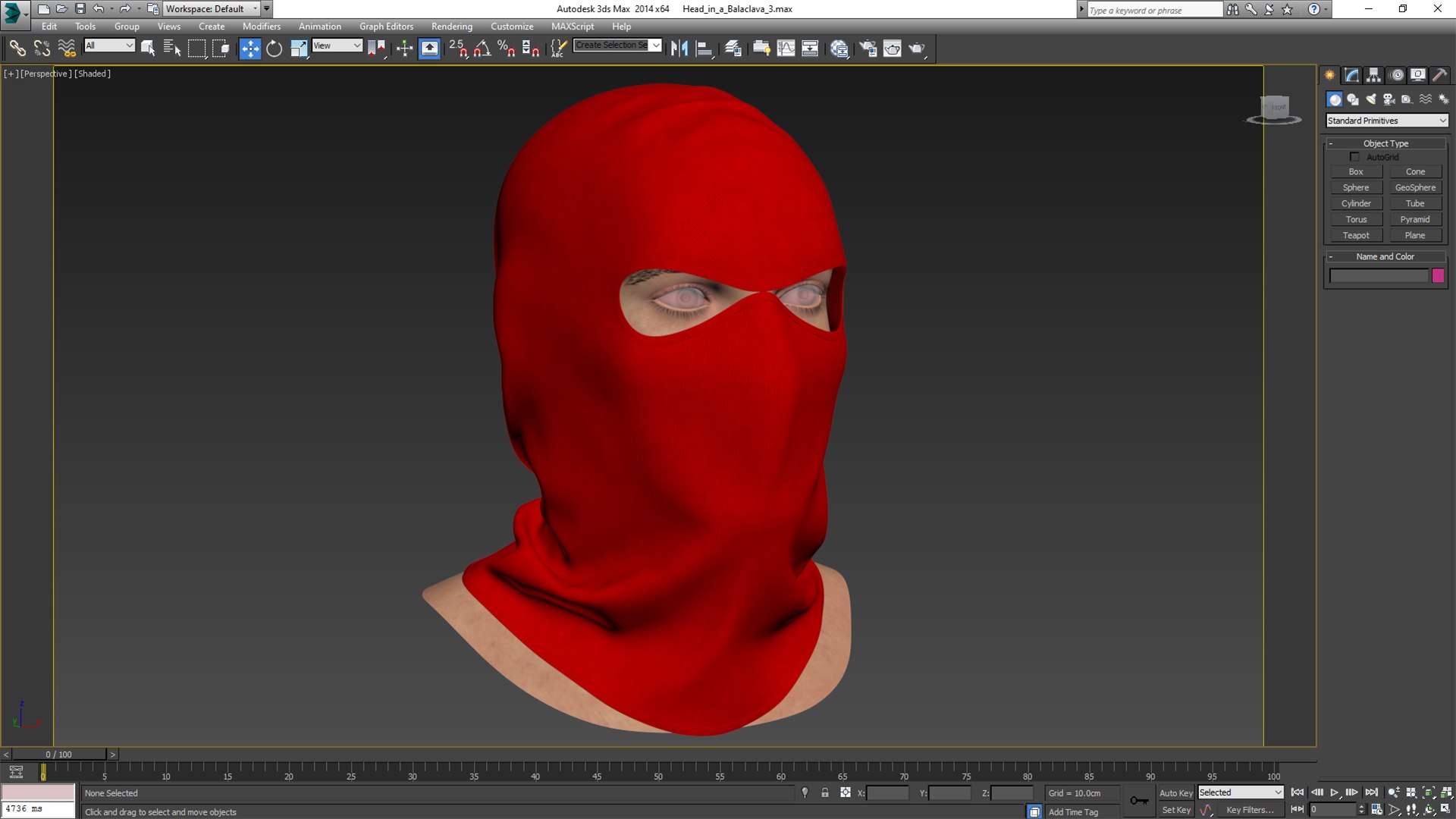The image size is (1456, 819).
Task: Click the Sphere primitive button
Action: 1356,188
